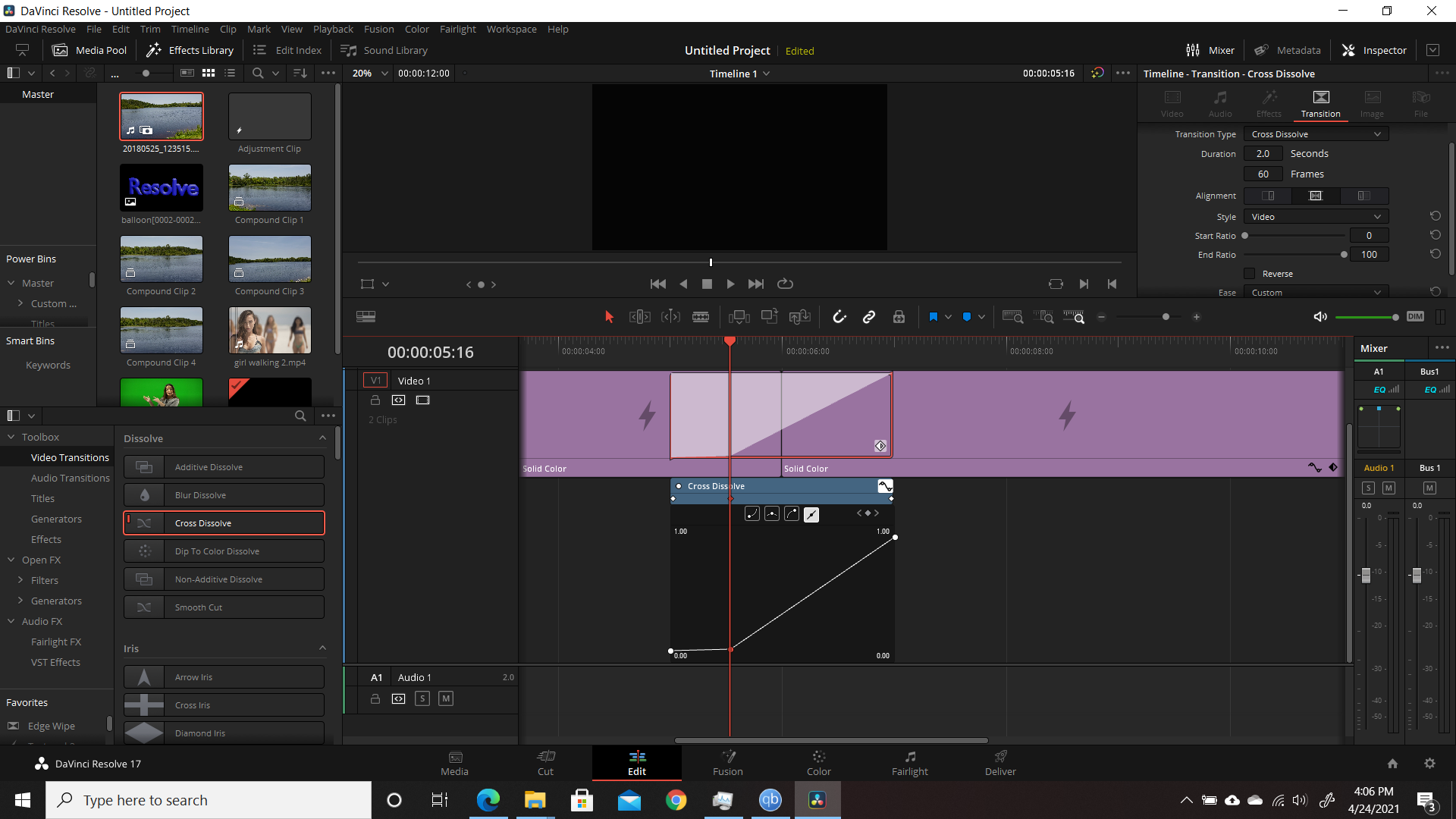
Task: Open File Explorer from the taskbar
Action: point(535,800)
